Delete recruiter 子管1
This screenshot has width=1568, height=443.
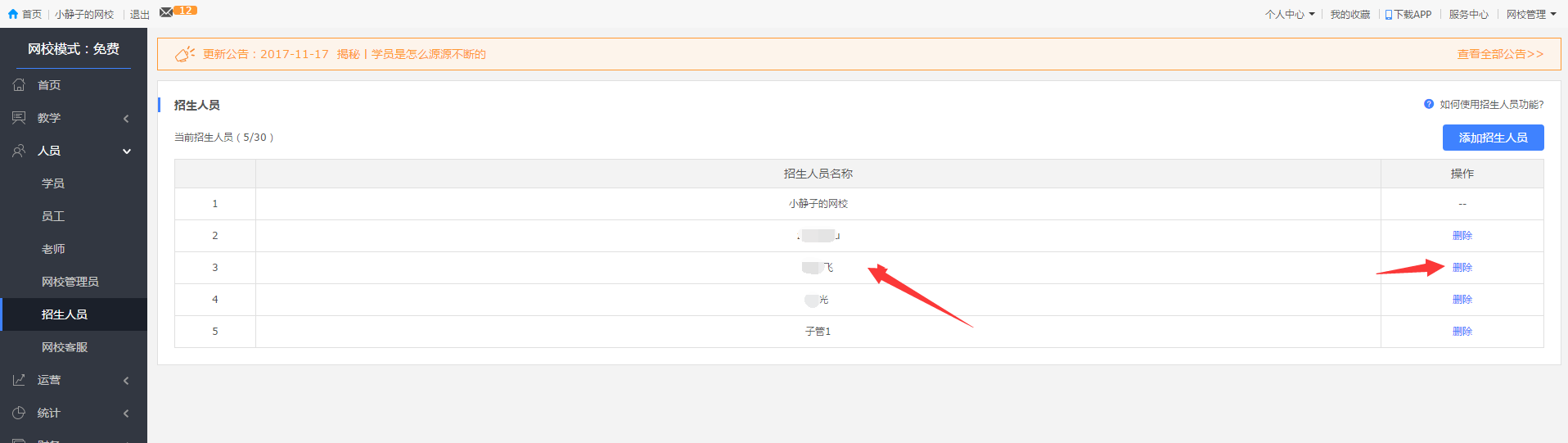point(1462,332)
